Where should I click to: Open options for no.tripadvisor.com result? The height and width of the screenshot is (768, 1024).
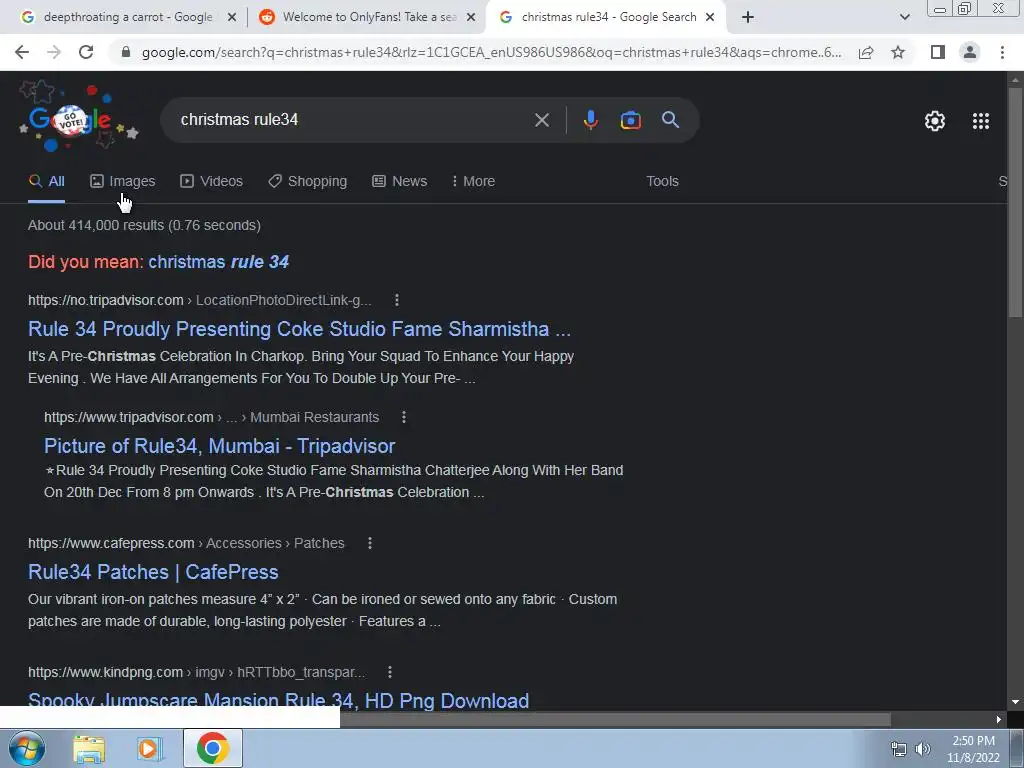396,300
